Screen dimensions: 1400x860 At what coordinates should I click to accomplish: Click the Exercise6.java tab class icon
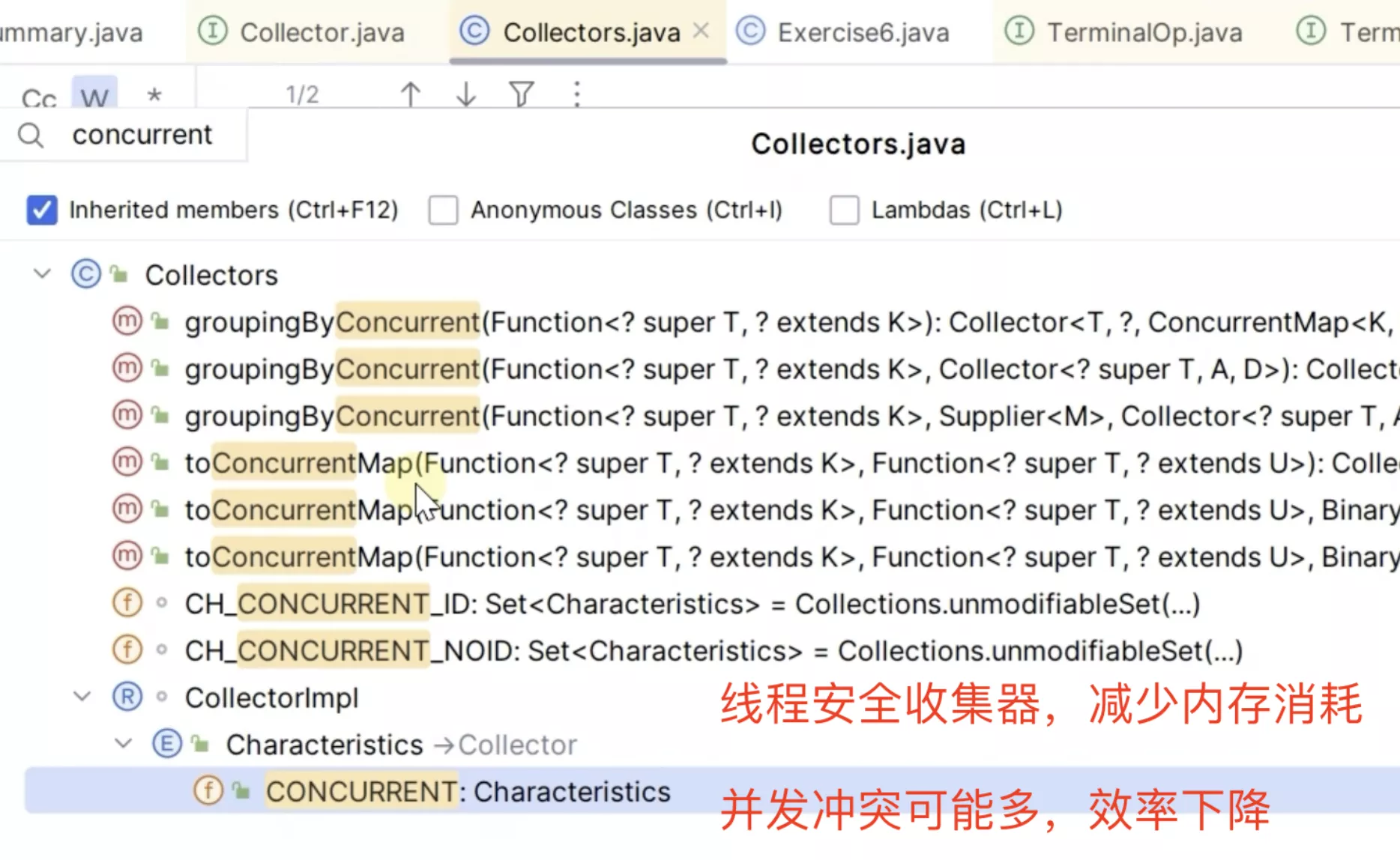(750, 31)
